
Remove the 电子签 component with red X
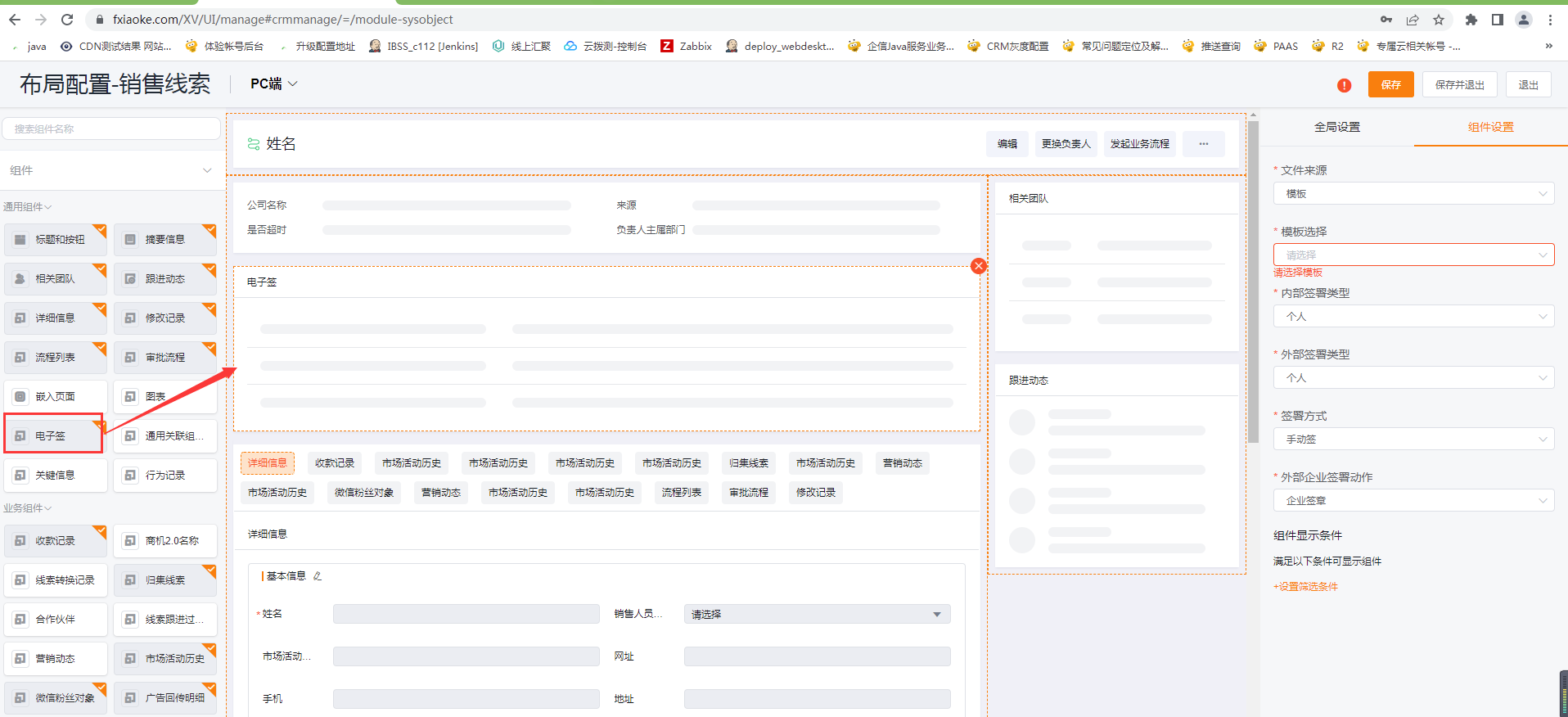coord(978,266)
